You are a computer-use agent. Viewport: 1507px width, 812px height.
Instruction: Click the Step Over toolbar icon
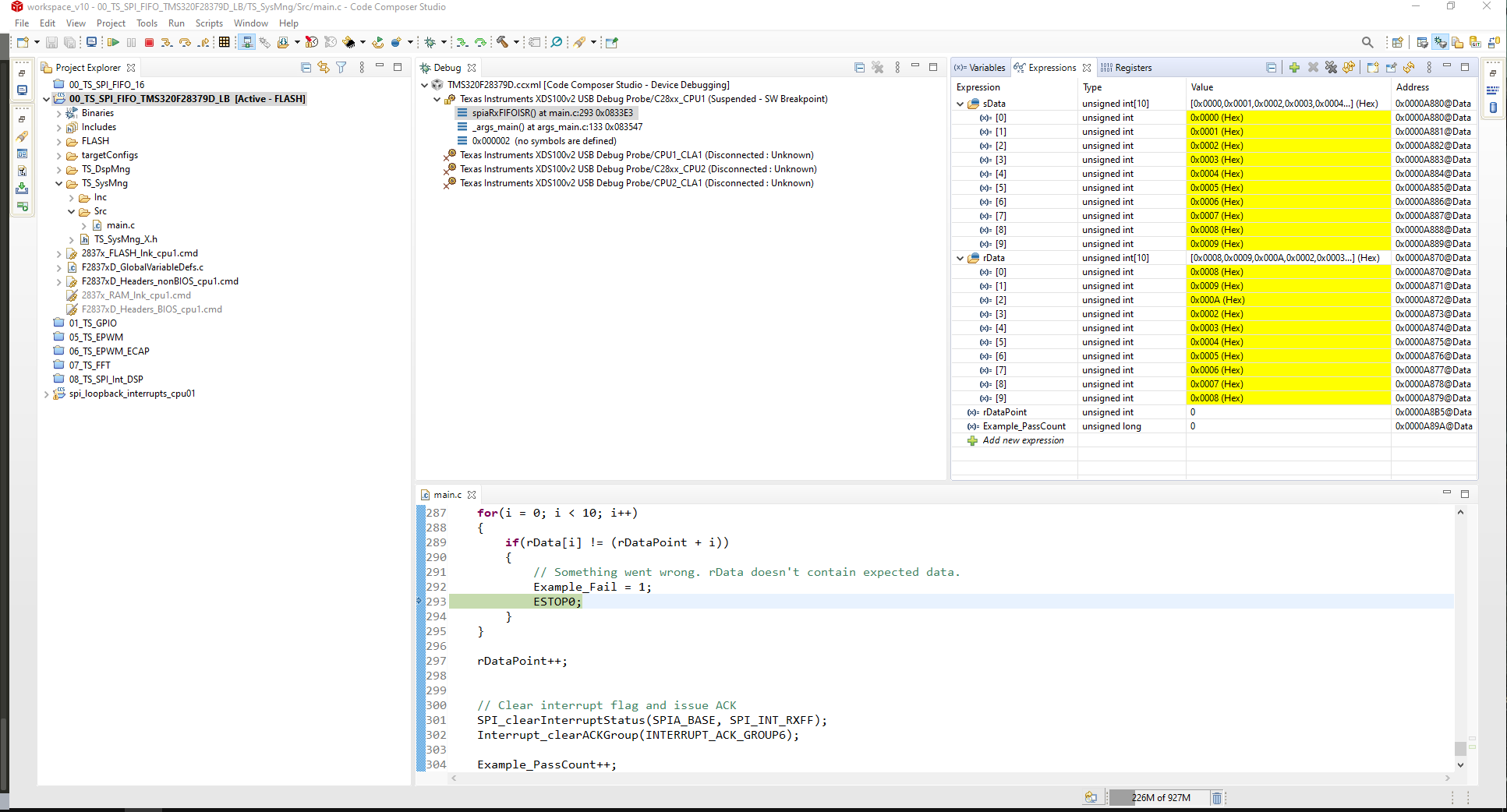(x=185, y=42)
